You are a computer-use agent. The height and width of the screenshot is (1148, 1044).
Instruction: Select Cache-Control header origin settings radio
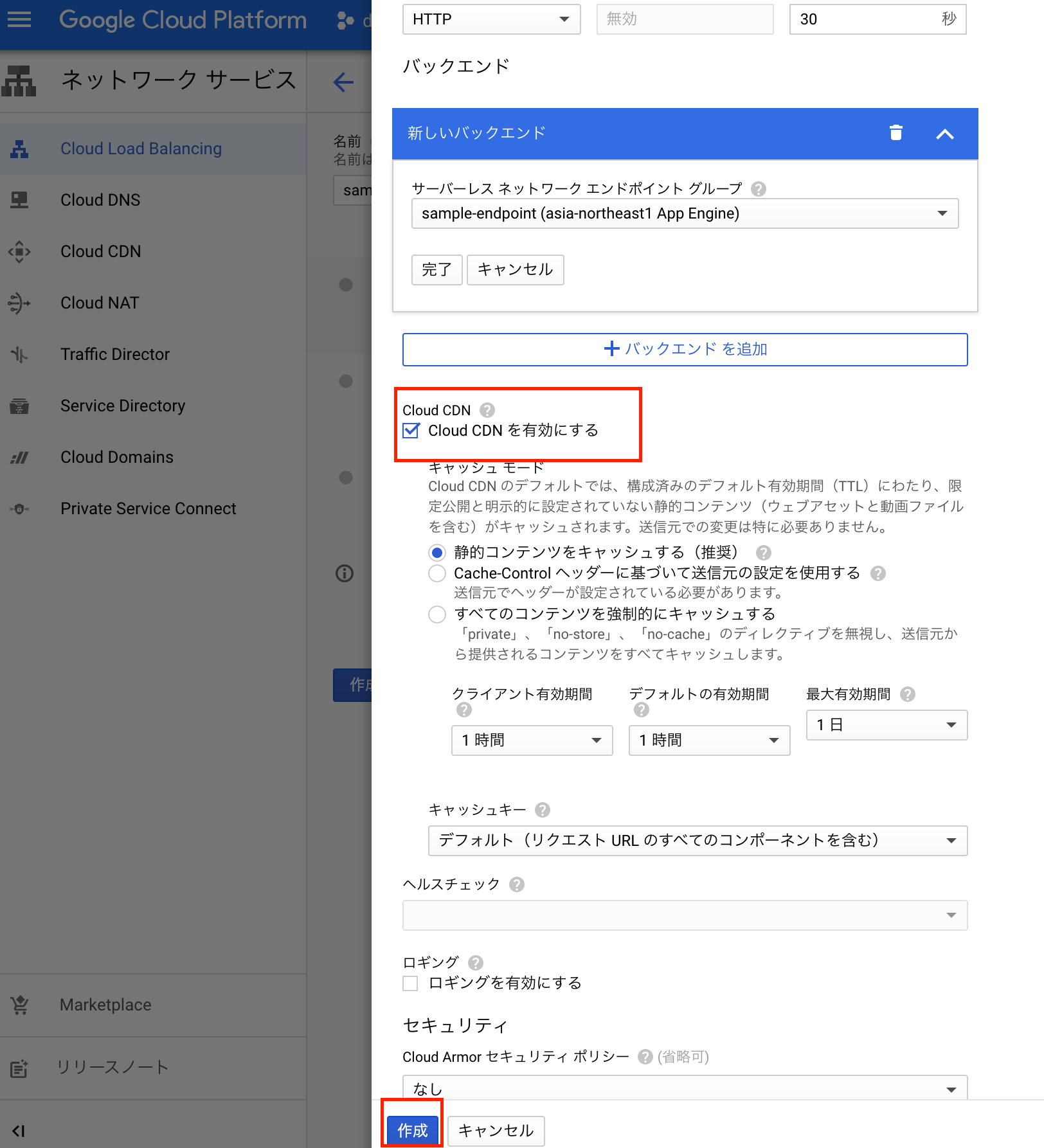click(x=437, y=573)
